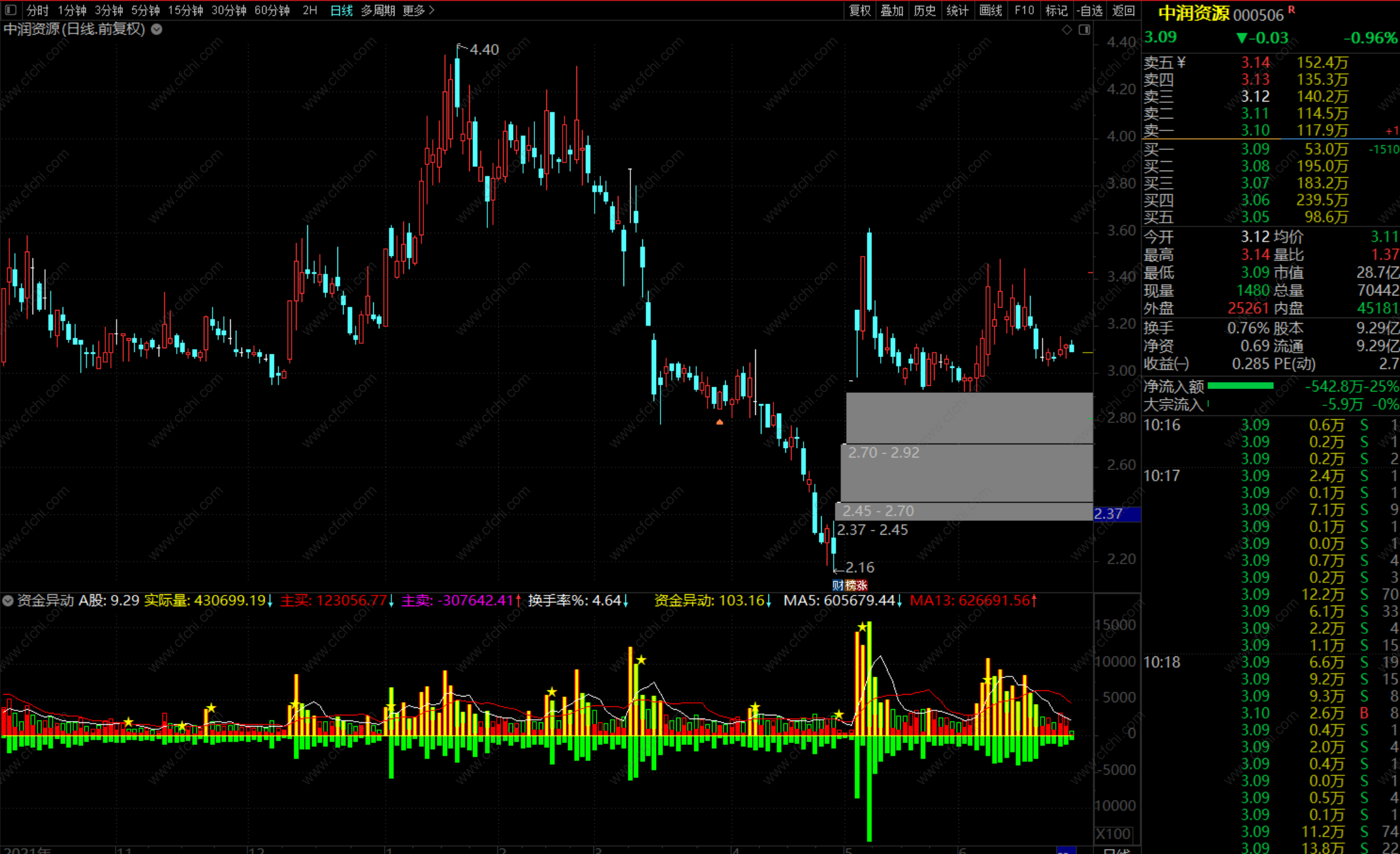Click the 复权 adjustment button

point(859,10)
